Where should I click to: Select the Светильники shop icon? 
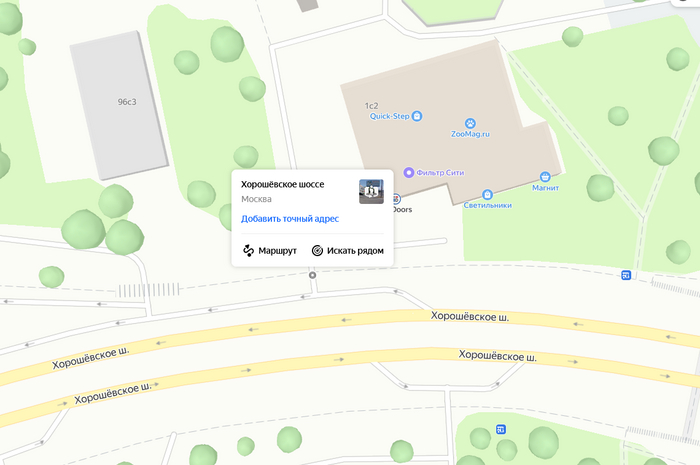[488, 195]
